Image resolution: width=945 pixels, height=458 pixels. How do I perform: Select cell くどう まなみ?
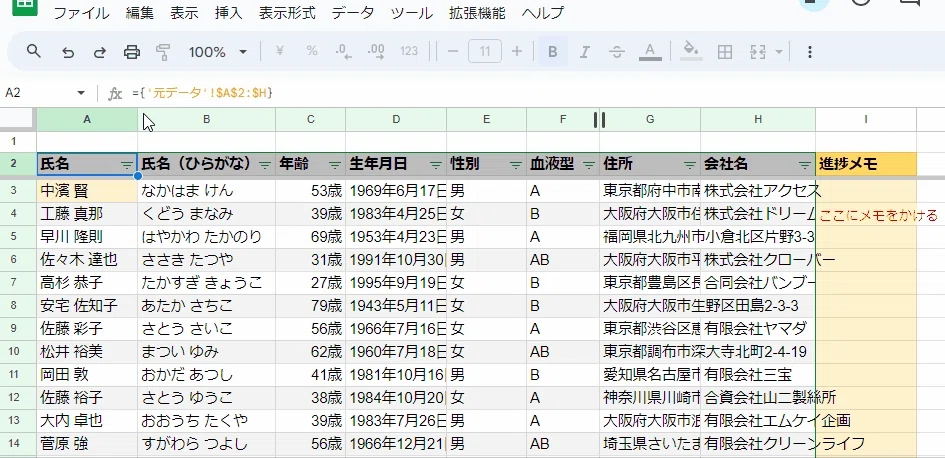point(207,214)
